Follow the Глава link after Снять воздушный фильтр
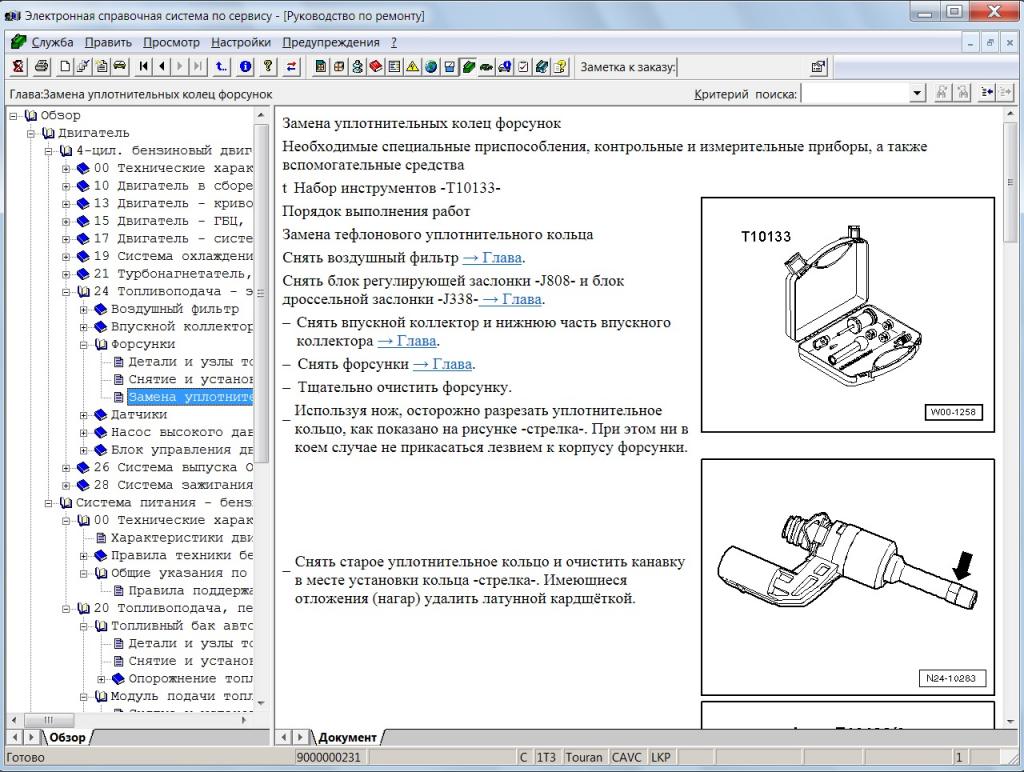 click(492, 258)
